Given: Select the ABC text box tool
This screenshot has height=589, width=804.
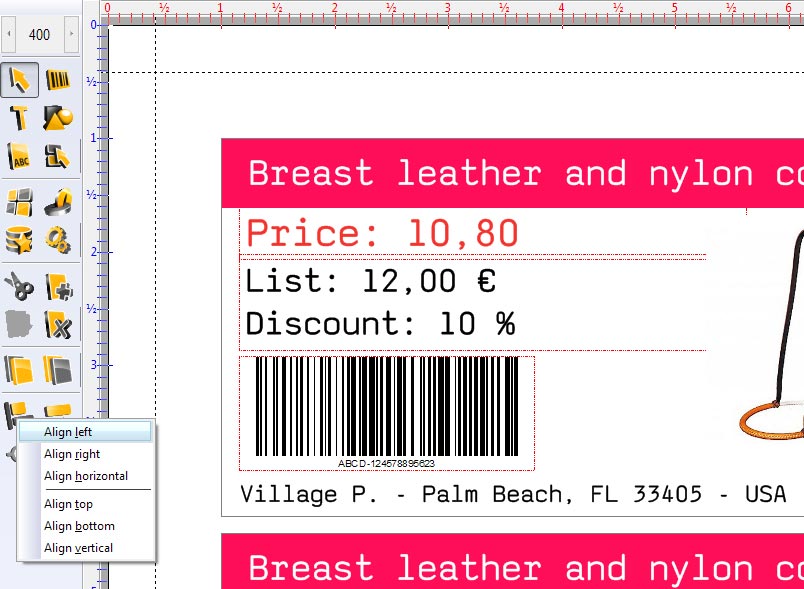Looking at the screenshot, I should 19,156.
